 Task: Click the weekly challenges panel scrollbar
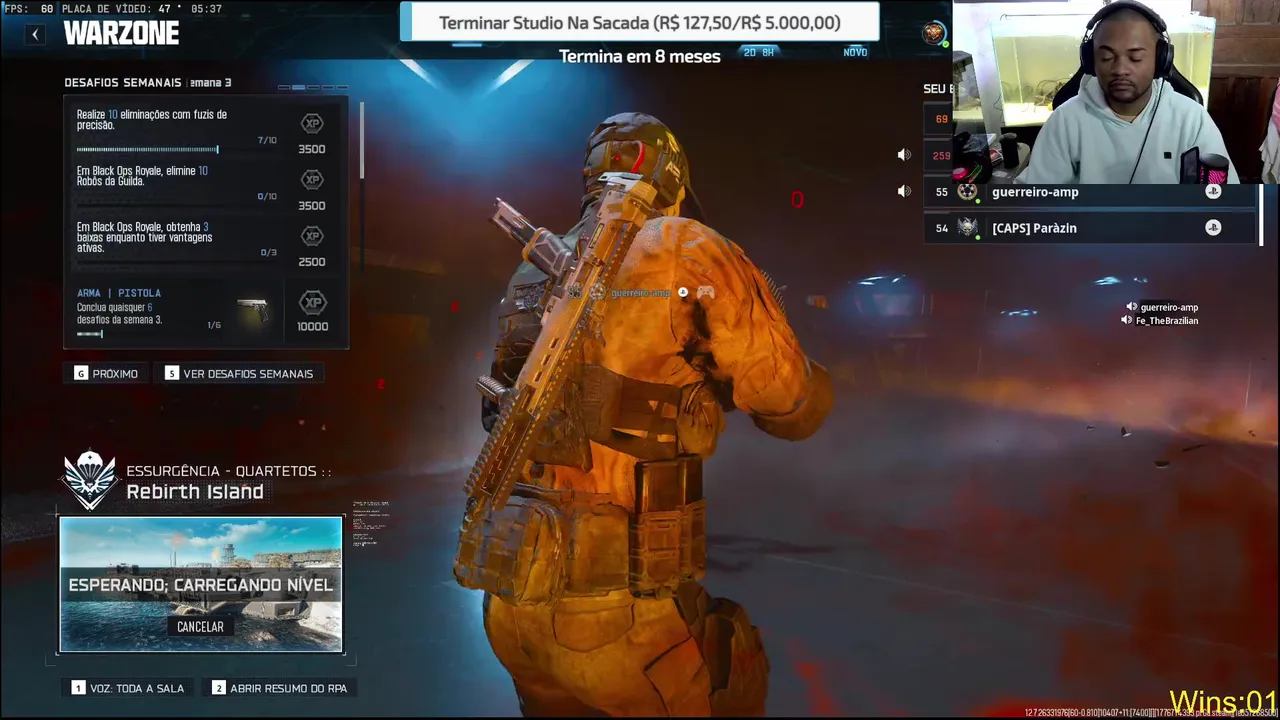(x=361, y=140)
